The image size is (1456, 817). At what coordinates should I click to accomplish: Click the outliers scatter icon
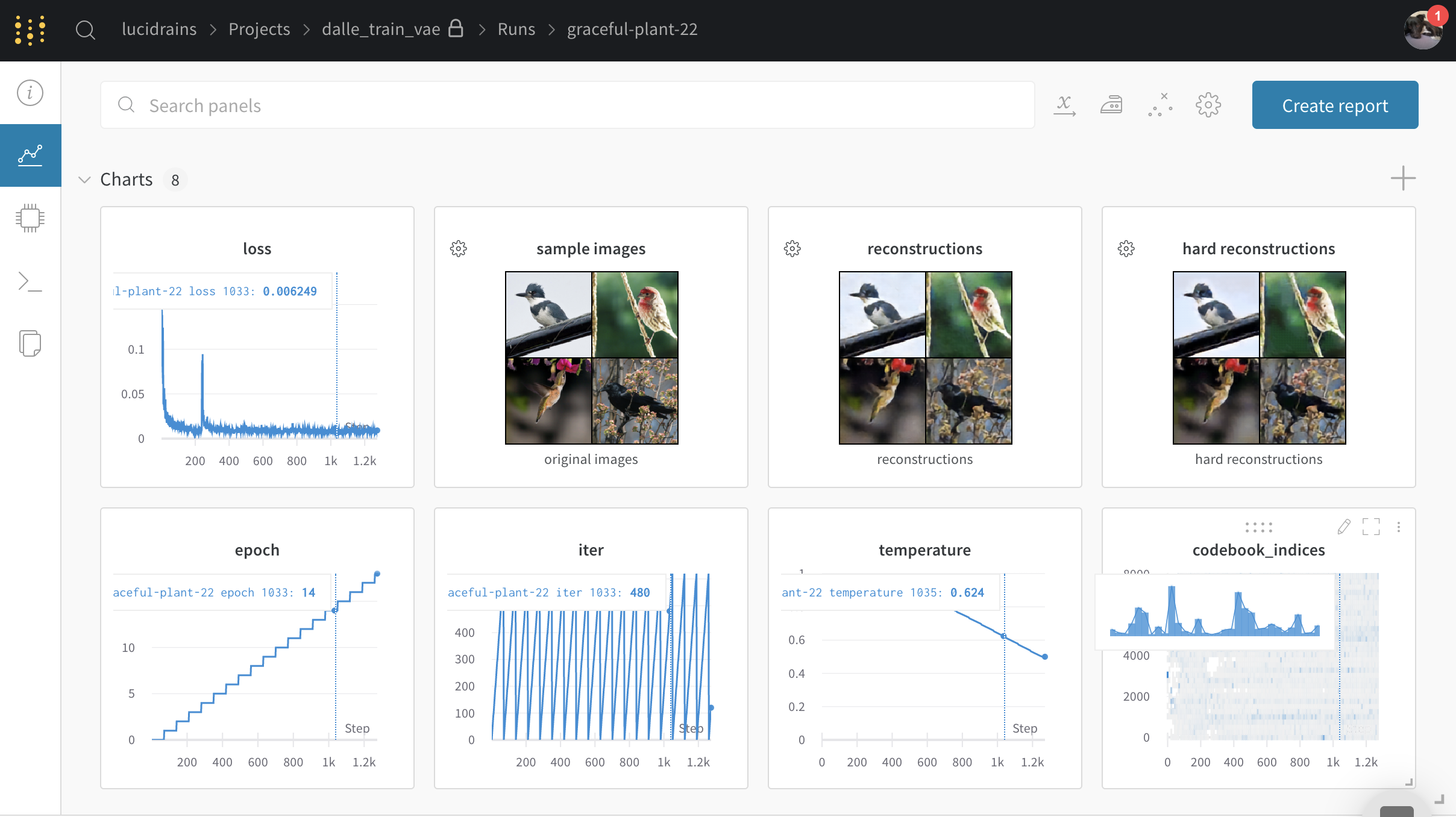[1160, 105]
